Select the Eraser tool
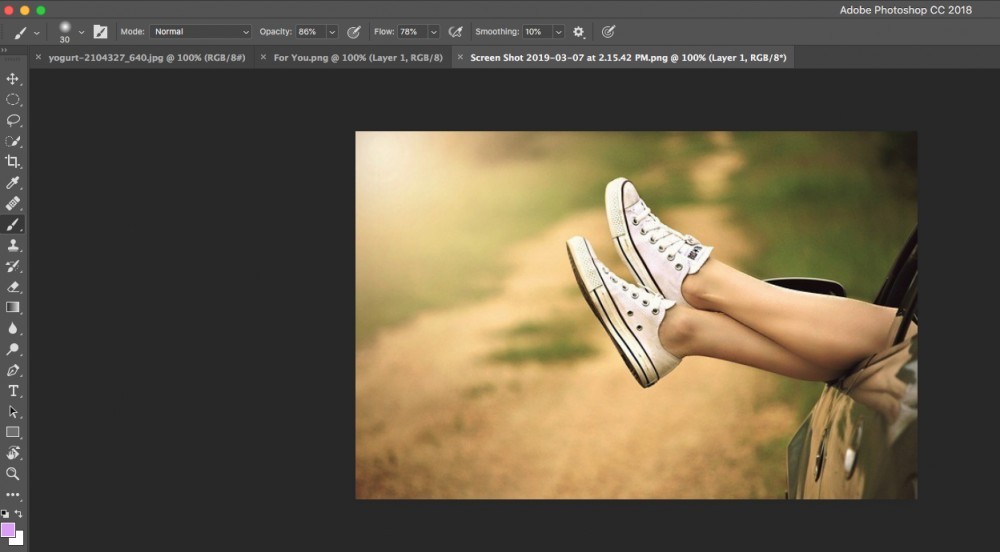 pyautogui.click(x=13, y=287)
